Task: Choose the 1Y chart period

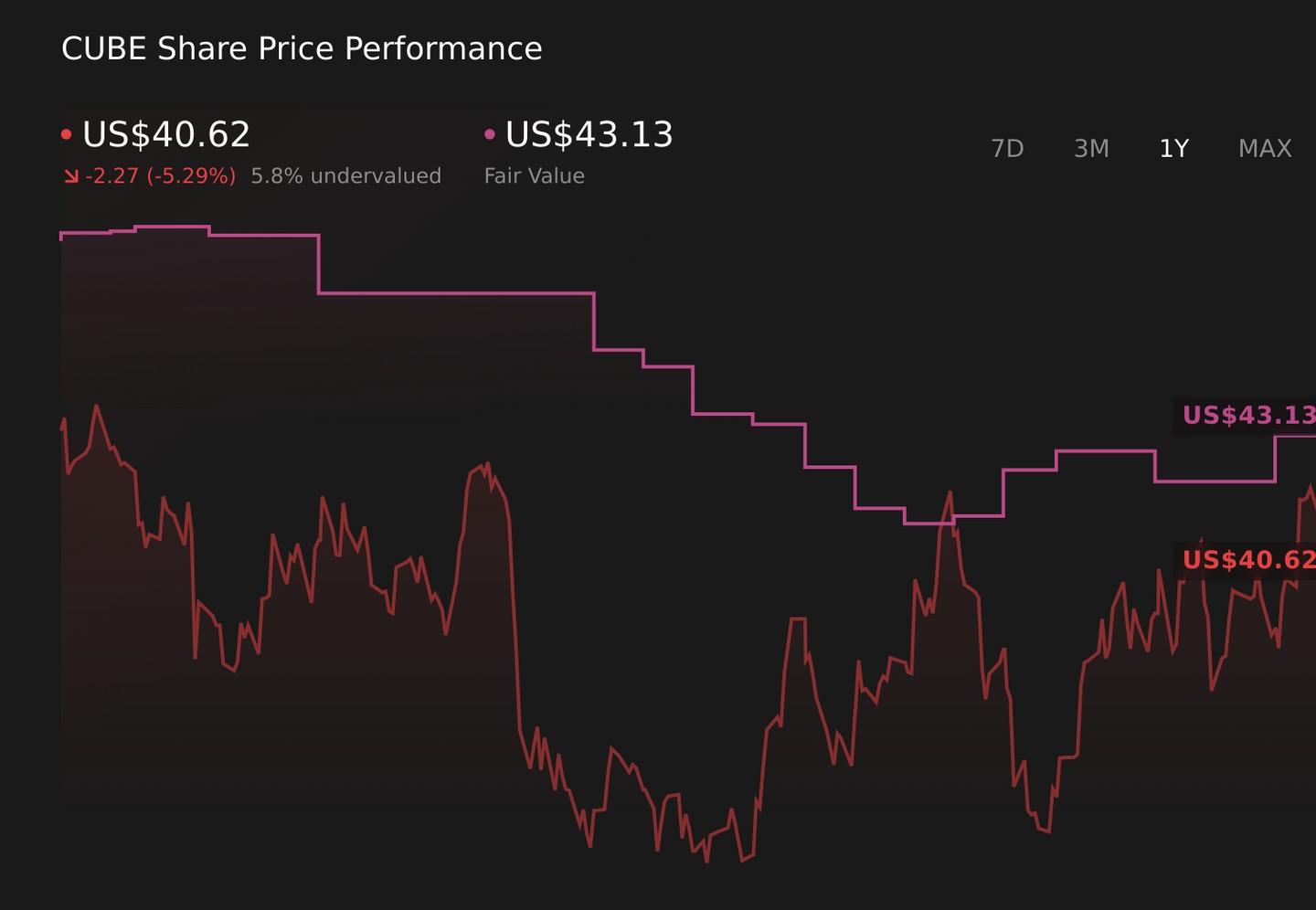Action: pyautogui.click(x=1173, y=149)
